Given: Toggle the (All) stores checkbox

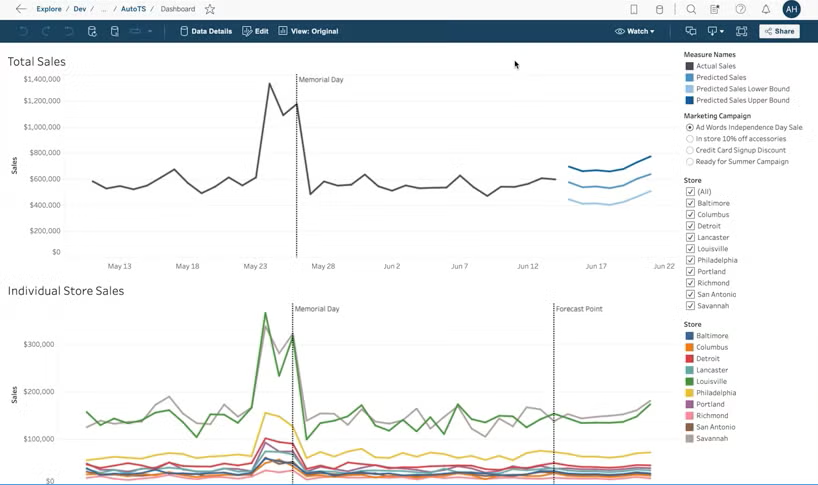Looking at the screenshot, I should coord(690,191).
